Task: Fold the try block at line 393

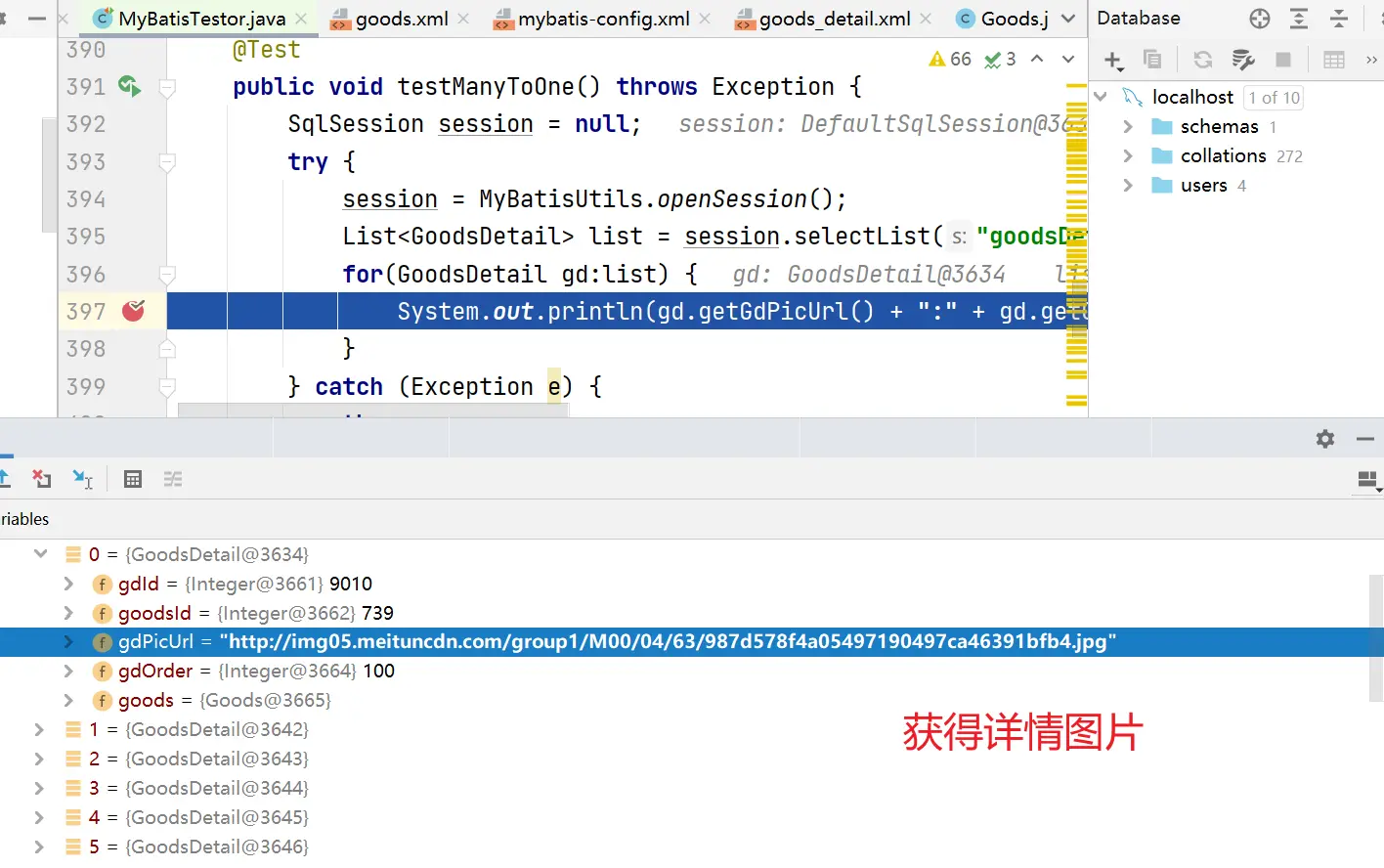Action: tap(167, 162)
